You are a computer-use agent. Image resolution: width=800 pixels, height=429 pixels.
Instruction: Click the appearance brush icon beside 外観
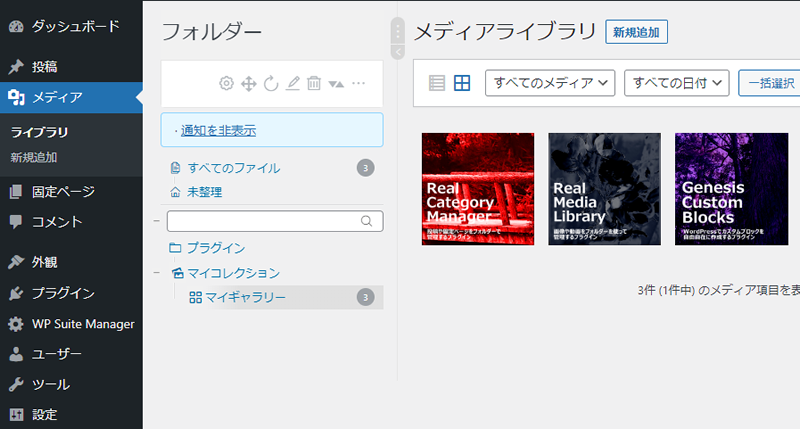16,262
